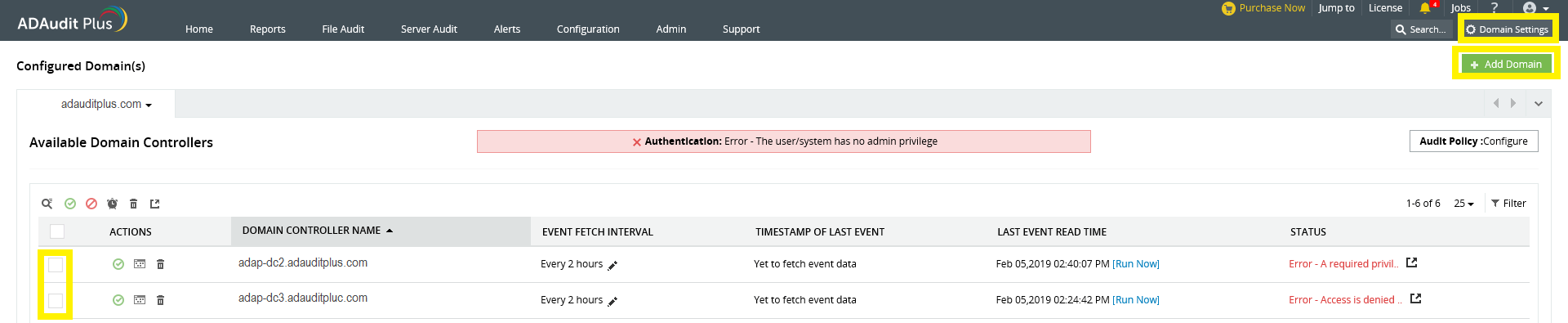The height and width of the screenshot is (323, 1568).
Task: Click the alarm clock schedule icon in toolbar
Action: tap(113, 204)
